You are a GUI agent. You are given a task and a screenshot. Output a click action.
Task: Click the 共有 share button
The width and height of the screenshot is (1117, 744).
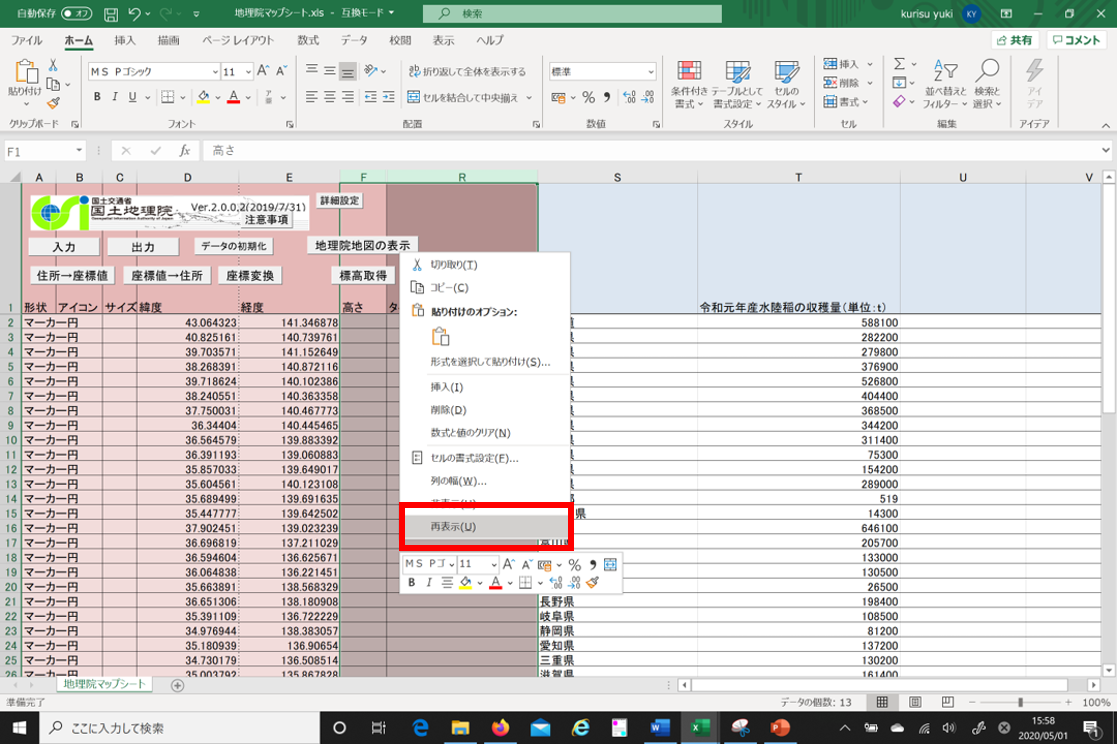click(1014, 41)
